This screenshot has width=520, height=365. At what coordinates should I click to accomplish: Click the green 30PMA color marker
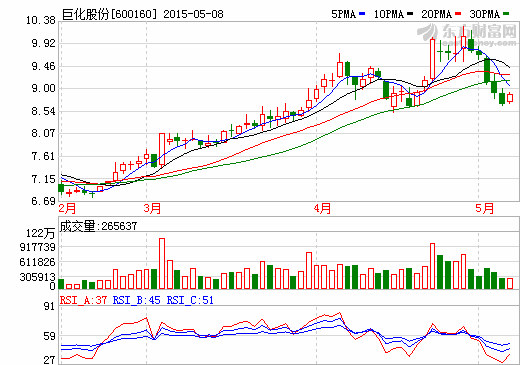click(506, 14)
